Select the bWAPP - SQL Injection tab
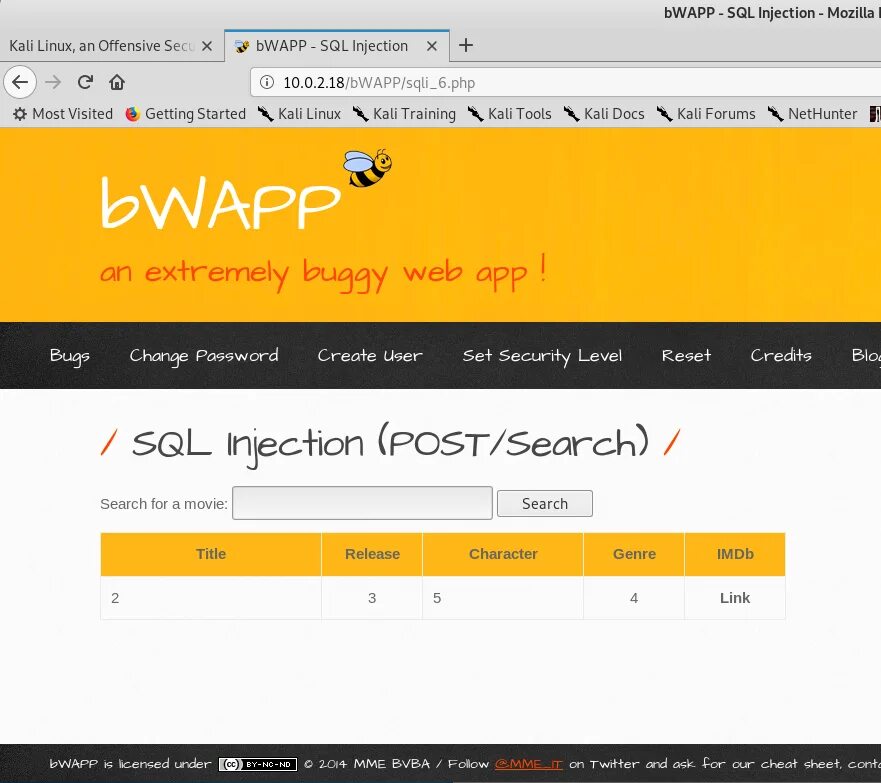Viewport: 881px width, 783px height. pos(337,46)
